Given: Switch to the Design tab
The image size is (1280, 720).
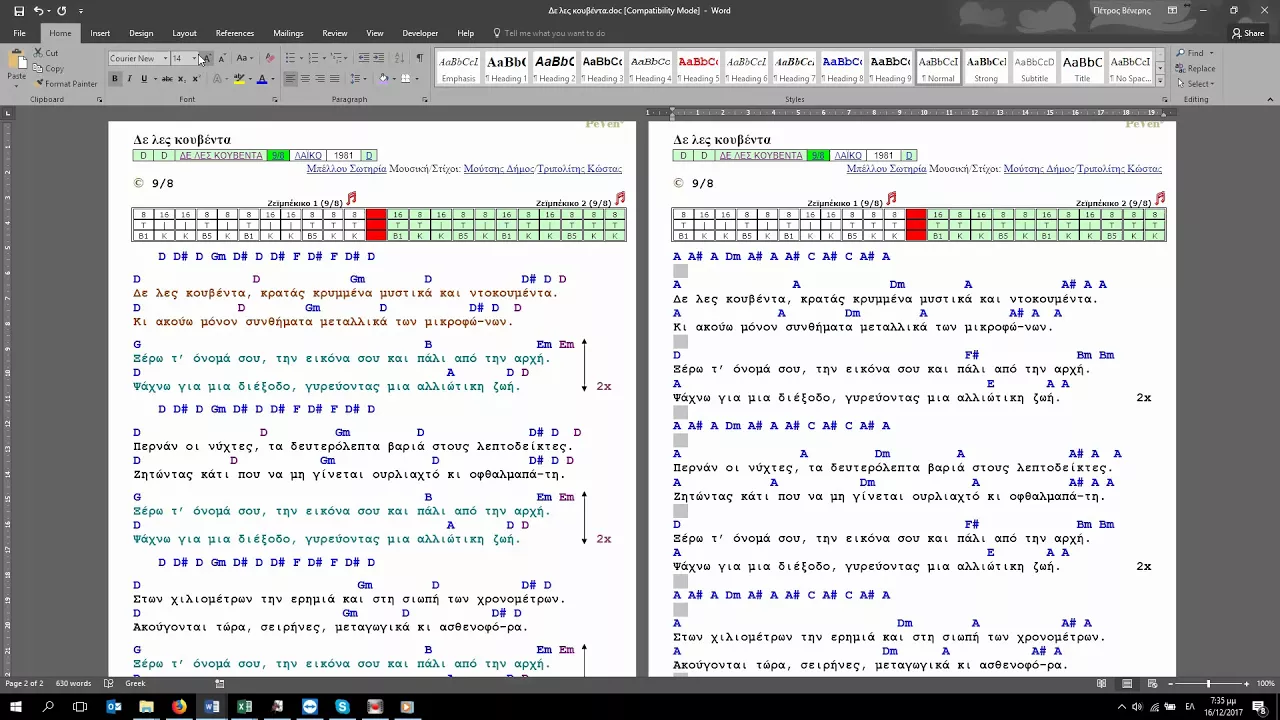Looking at the screenshot, I should coord(141,33).
